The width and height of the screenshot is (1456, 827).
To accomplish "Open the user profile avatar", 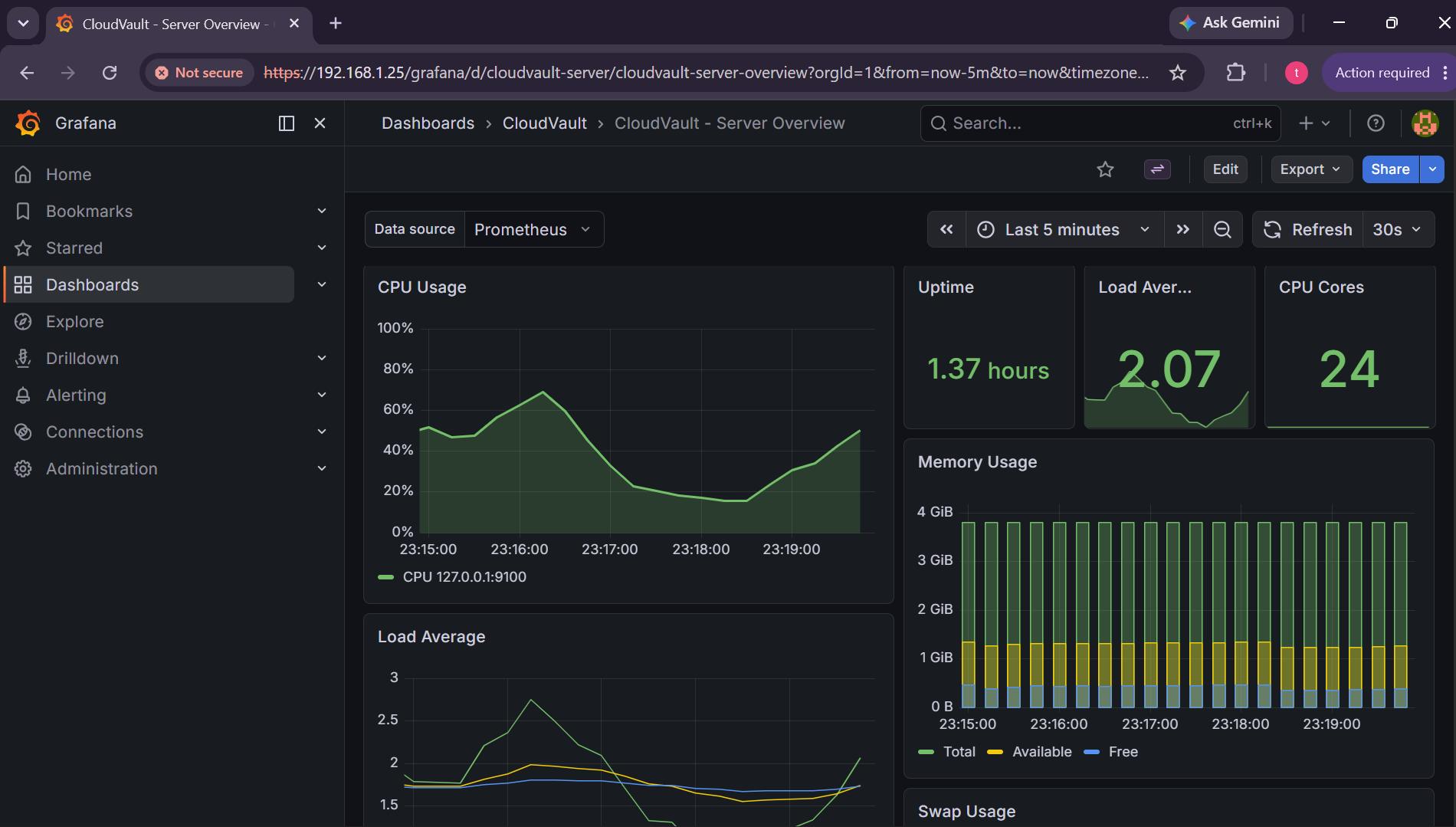I will [1425, 123].
